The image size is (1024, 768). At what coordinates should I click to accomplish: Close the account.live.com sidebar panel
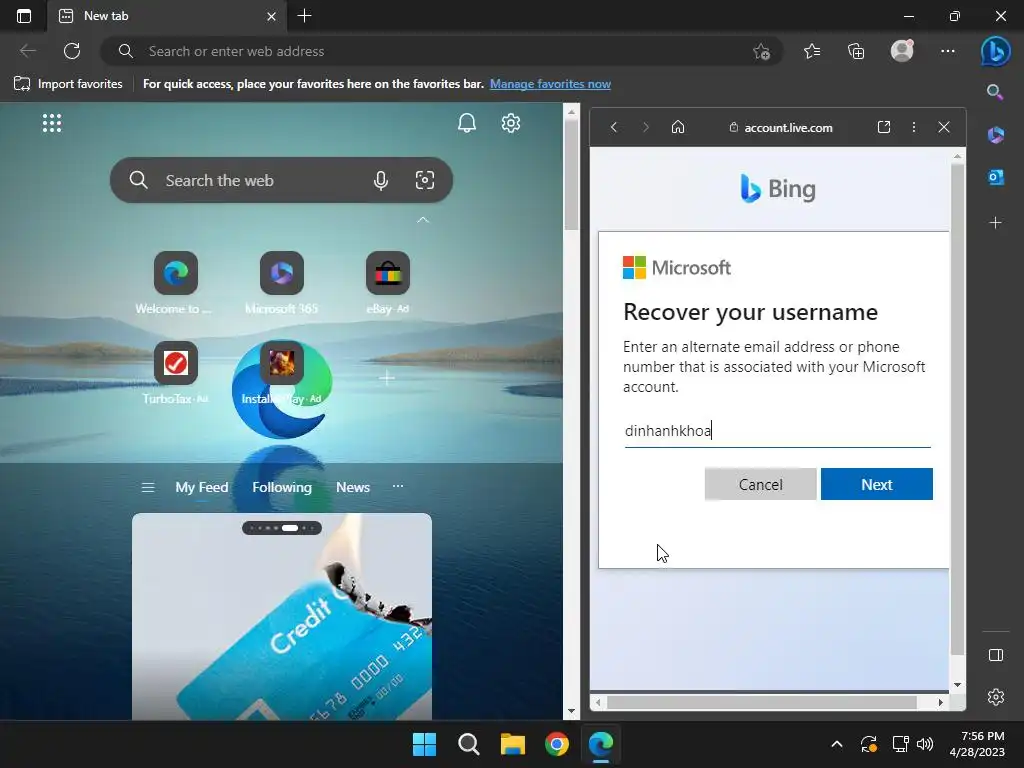tap(944, 127)
